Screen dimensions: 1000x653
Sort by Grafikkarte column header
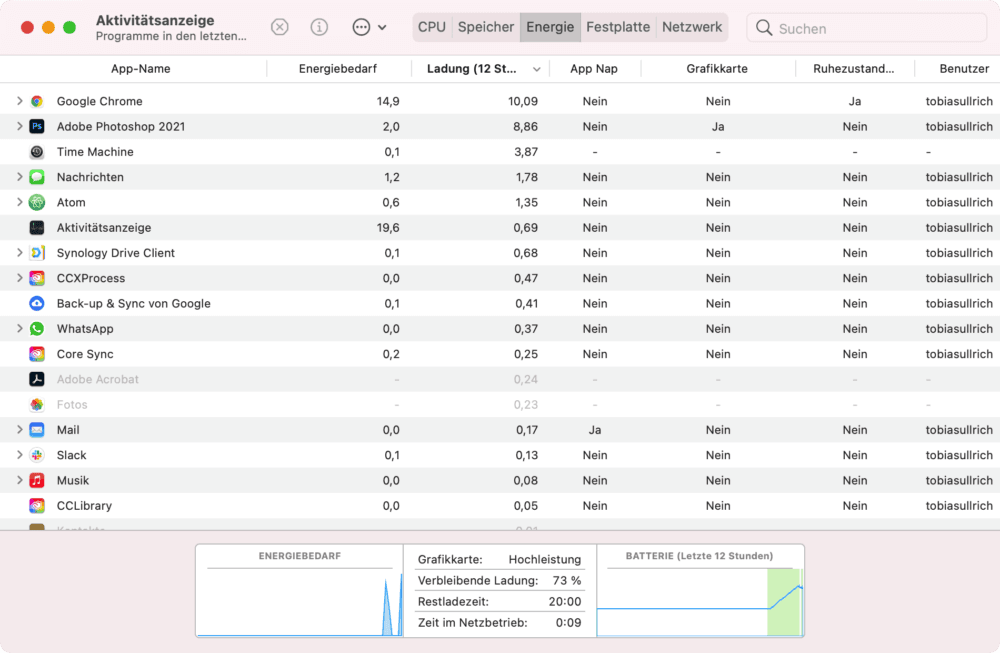[717, 69]
